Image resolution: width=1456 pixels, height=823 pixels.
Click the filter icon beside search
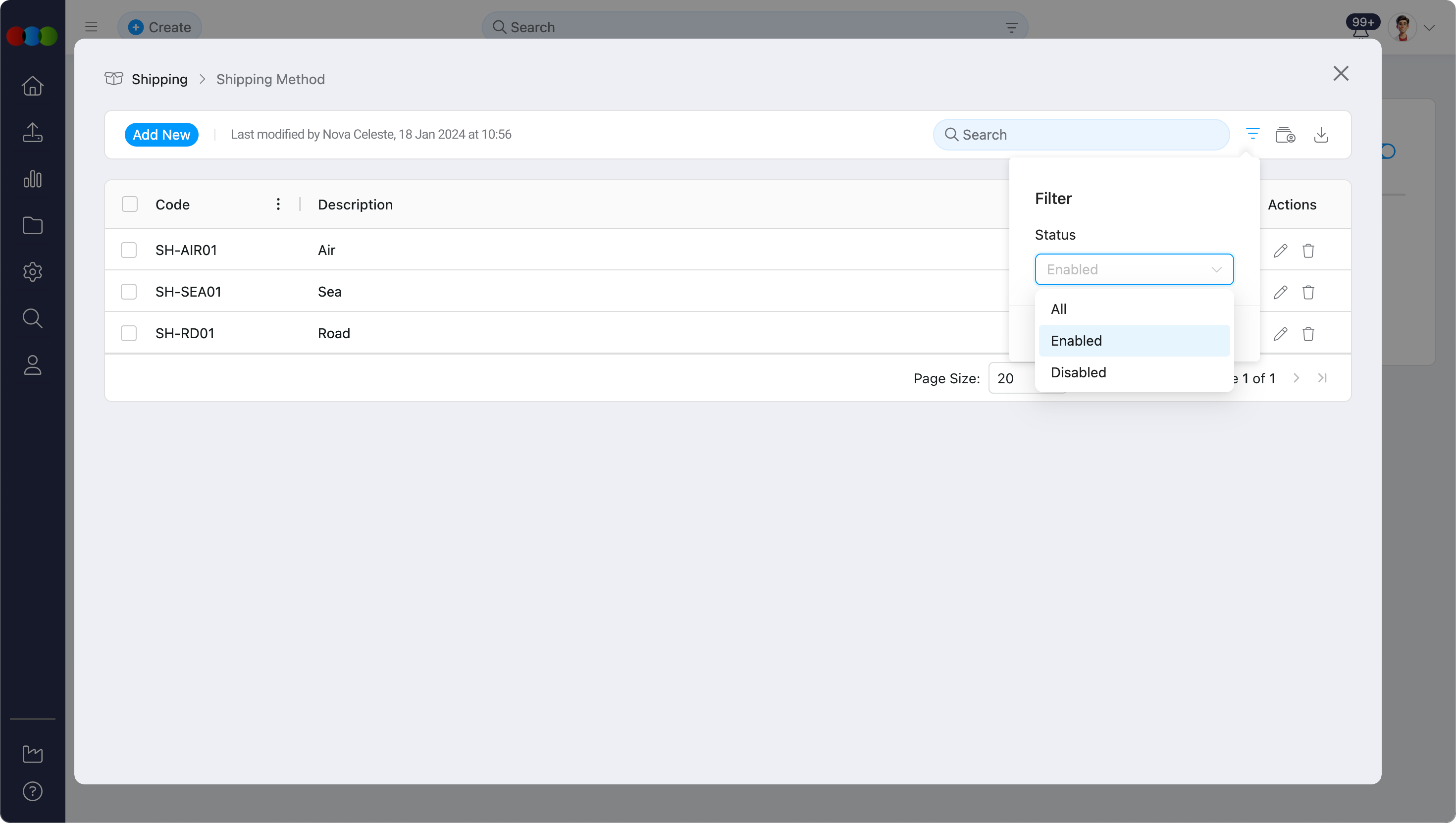1252,135
